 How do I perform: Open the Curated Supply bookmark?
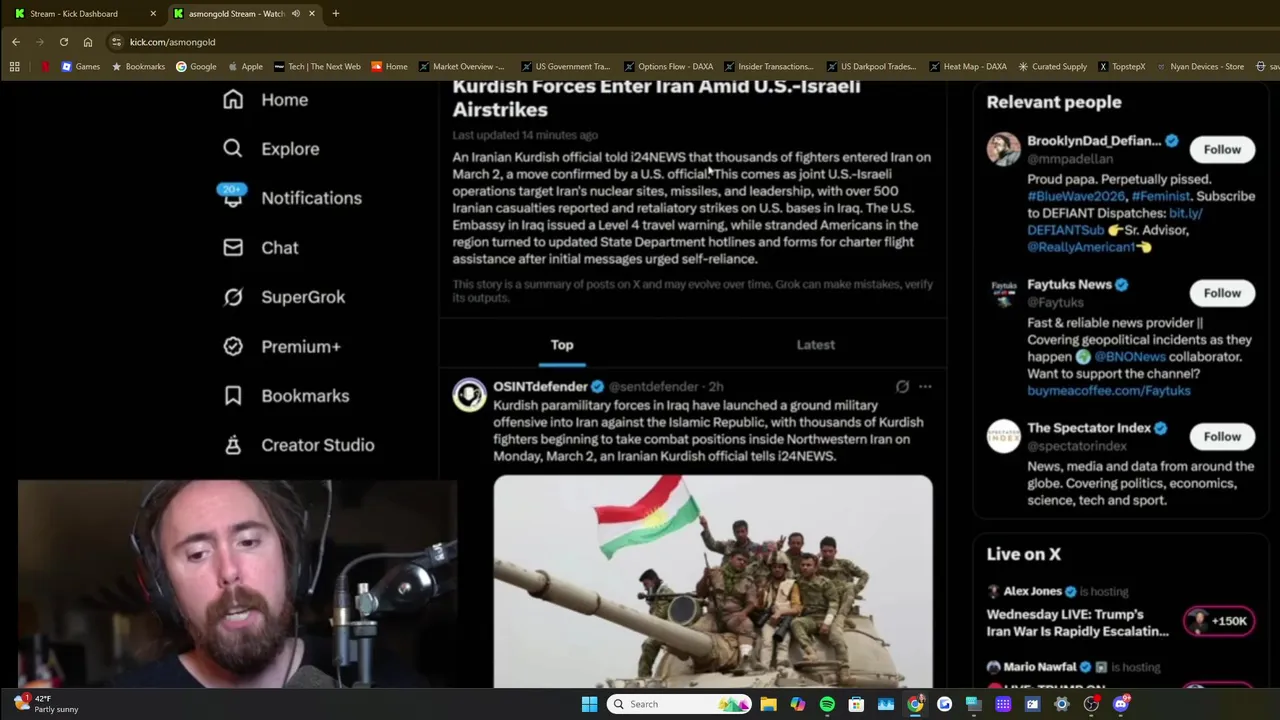coord(1052,67)
